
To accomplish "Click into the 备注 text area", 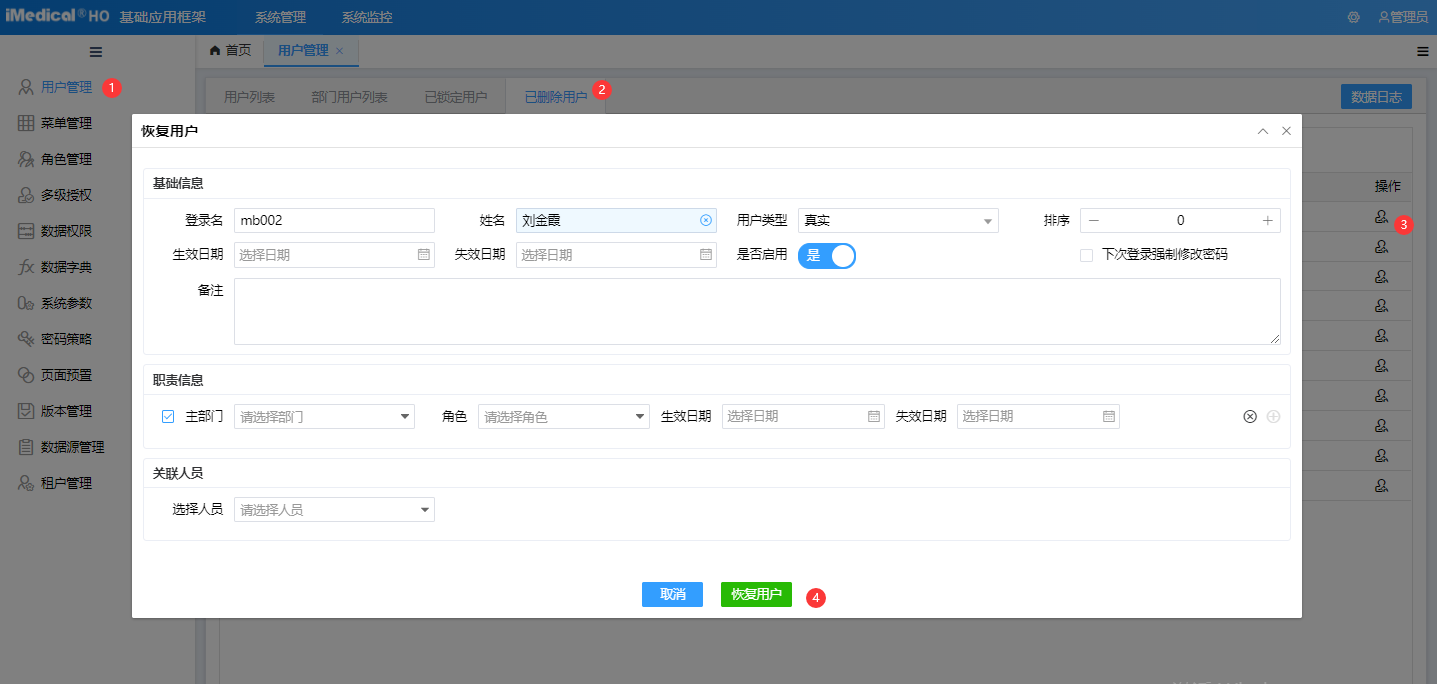I will [756, 311].
